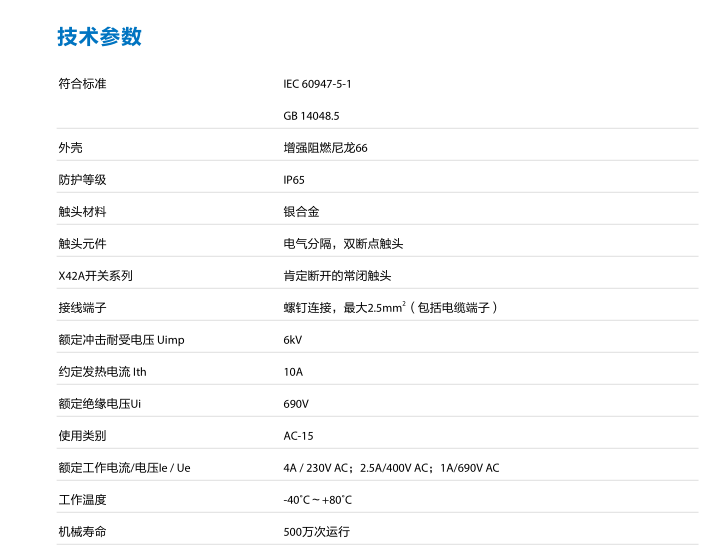Screen dimensions: 702x550
Task: Click the -40°C～+80°C temperature range
Action: click(318, 500)
